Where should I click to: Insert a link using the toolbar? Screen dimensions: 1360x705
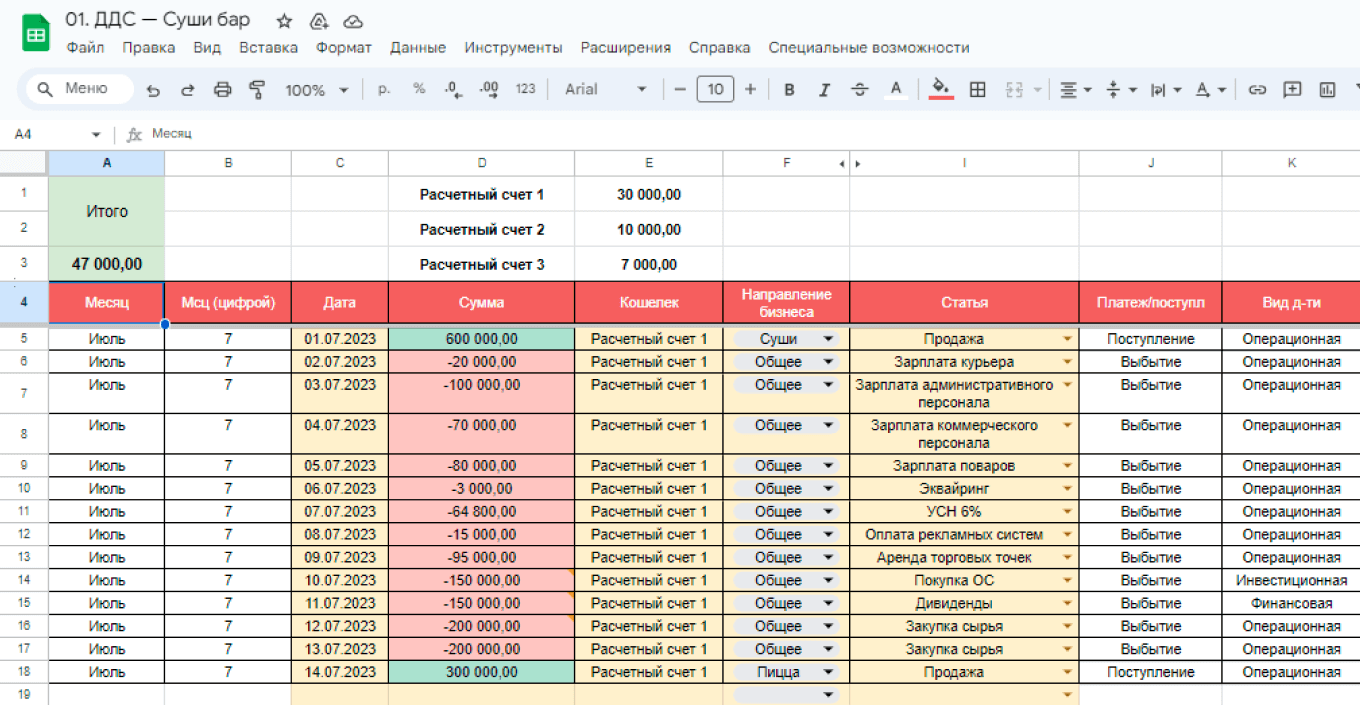pyautogui.click(x=1257, y=90)
